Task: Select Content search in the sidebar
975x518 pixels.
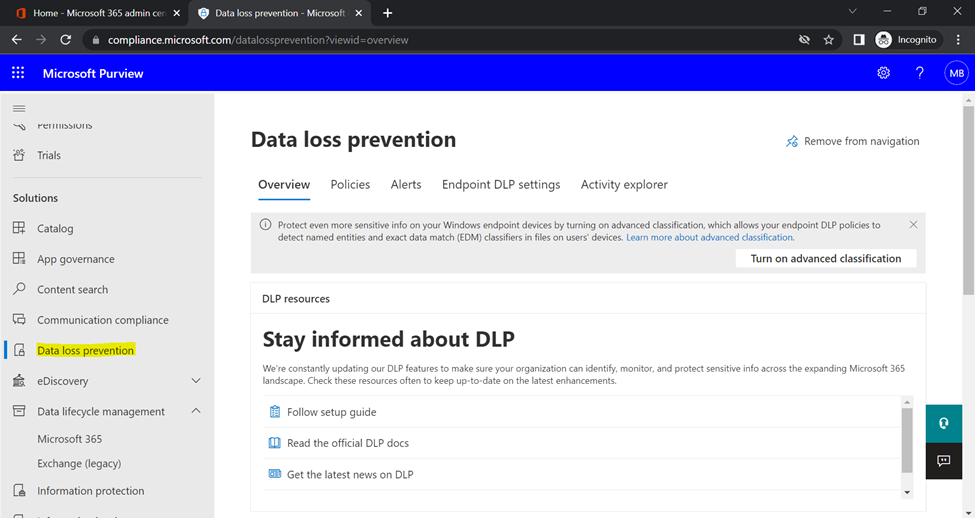Action: click(x=72, y=289)
